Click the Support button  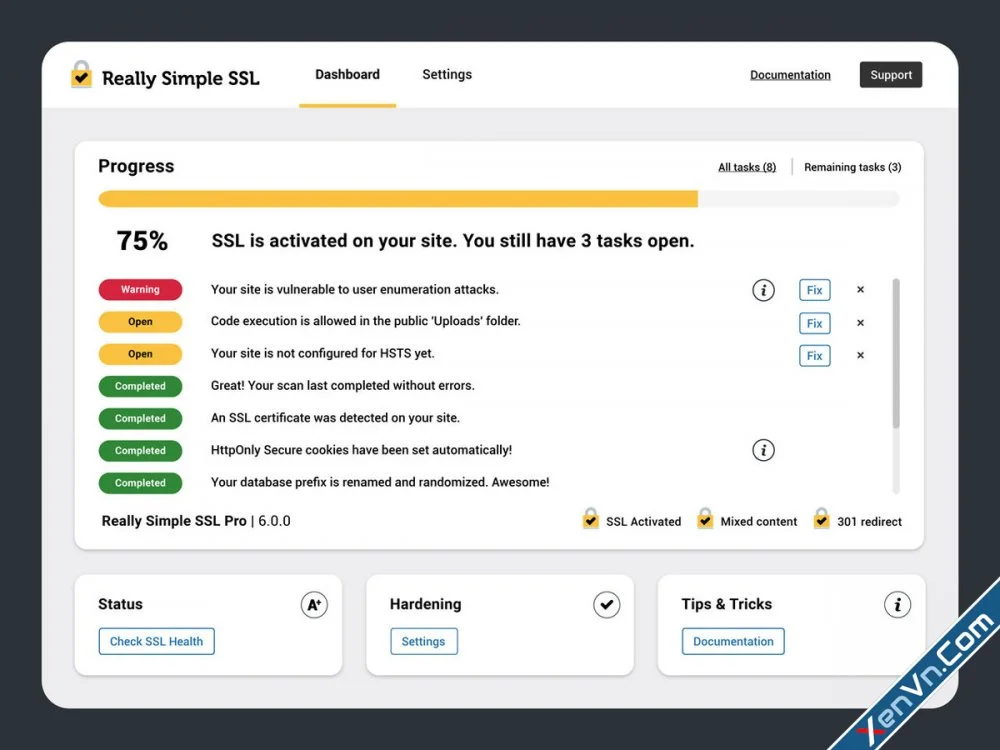click(891, 75)
